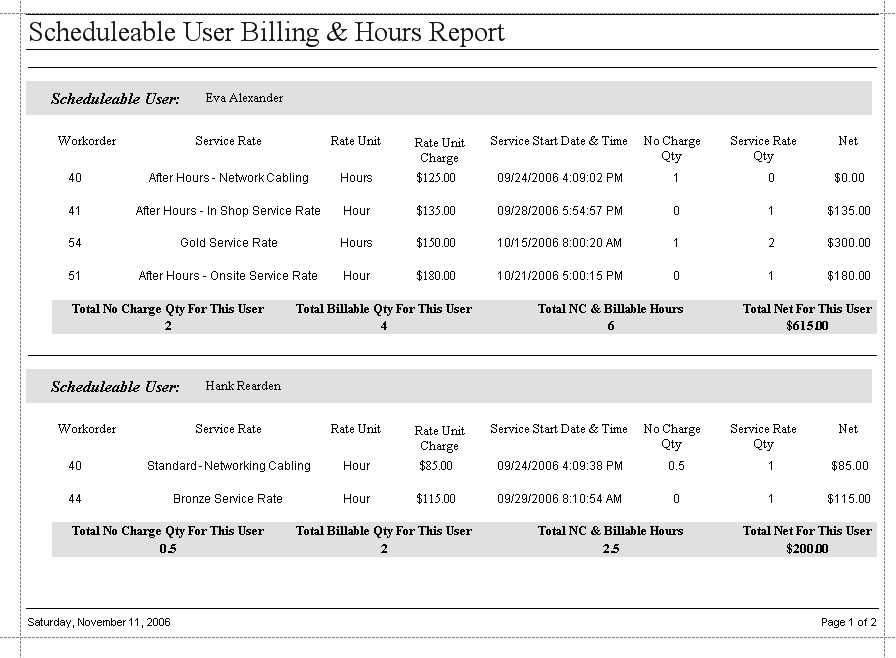
Task: Click the 'Page 1 of 2' footer text
Action: point(849,622)
